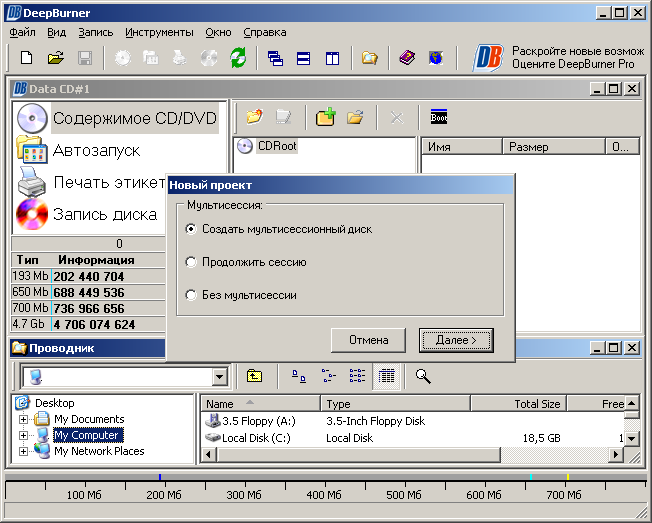
Task: Click the Далее > button
Action: pos(456,340)
